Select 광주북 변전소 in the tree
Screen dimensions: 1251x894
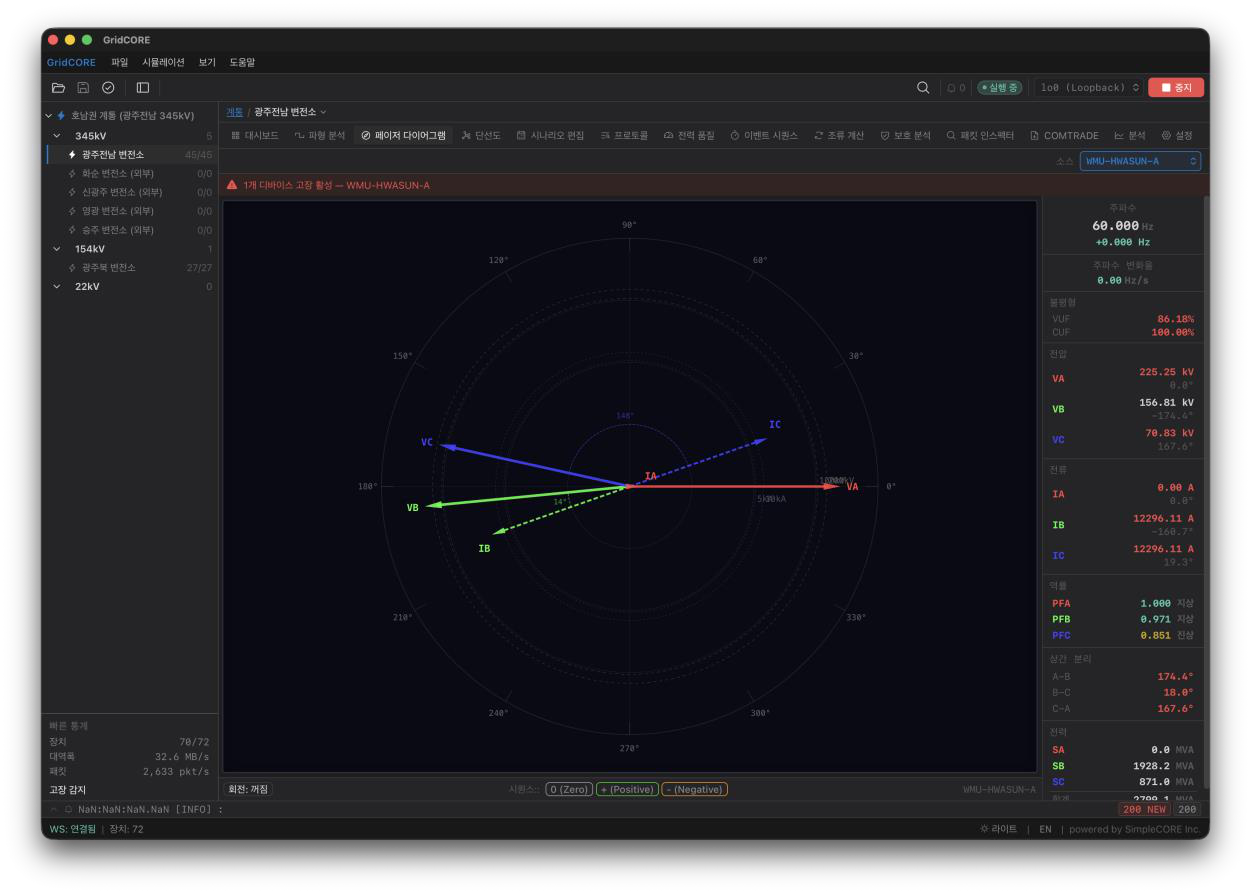[x=130, y=268]
